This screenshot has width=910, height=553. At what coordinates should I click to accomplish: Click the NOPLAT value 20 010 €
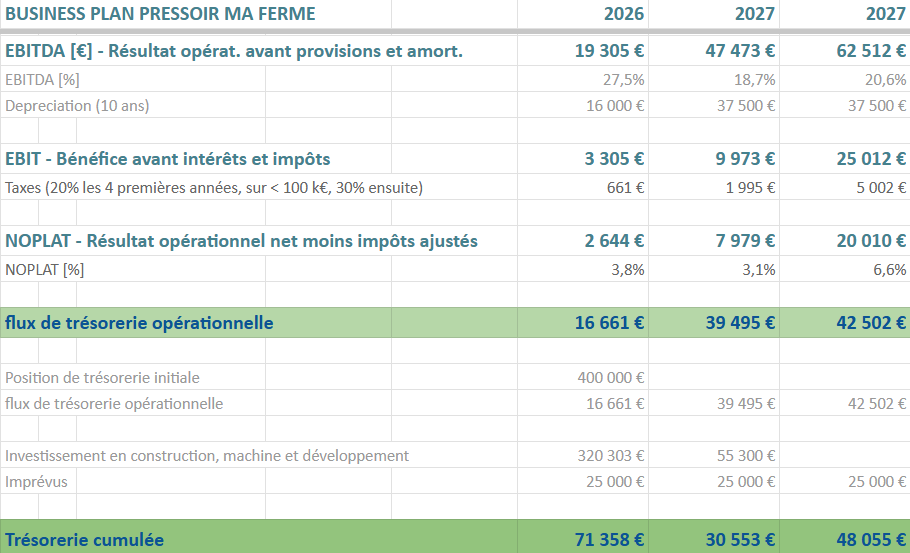pos(871,241)
